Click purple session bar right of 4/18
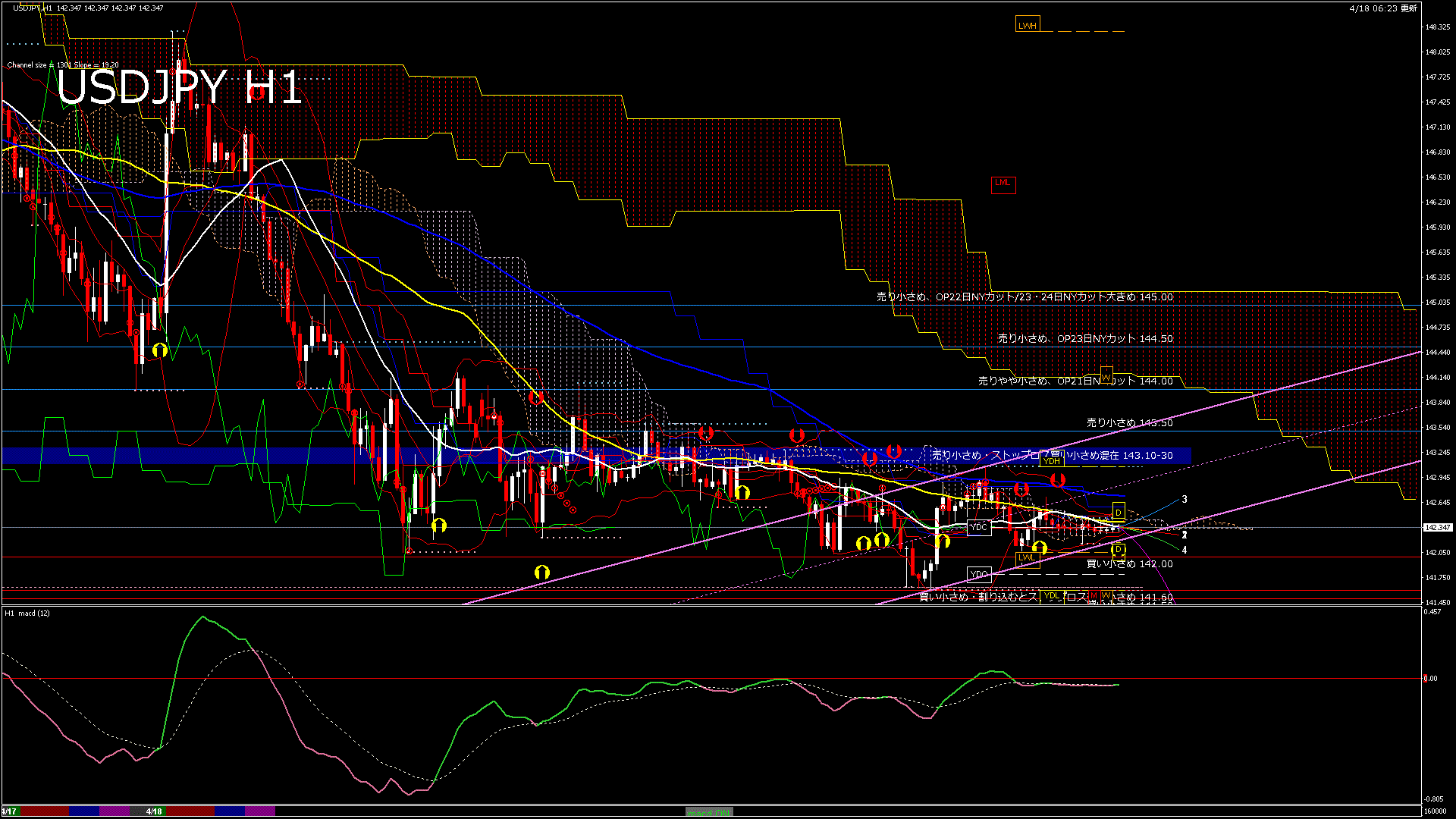The height and width of the screenshot is (819, 1456). coord(259,811)
